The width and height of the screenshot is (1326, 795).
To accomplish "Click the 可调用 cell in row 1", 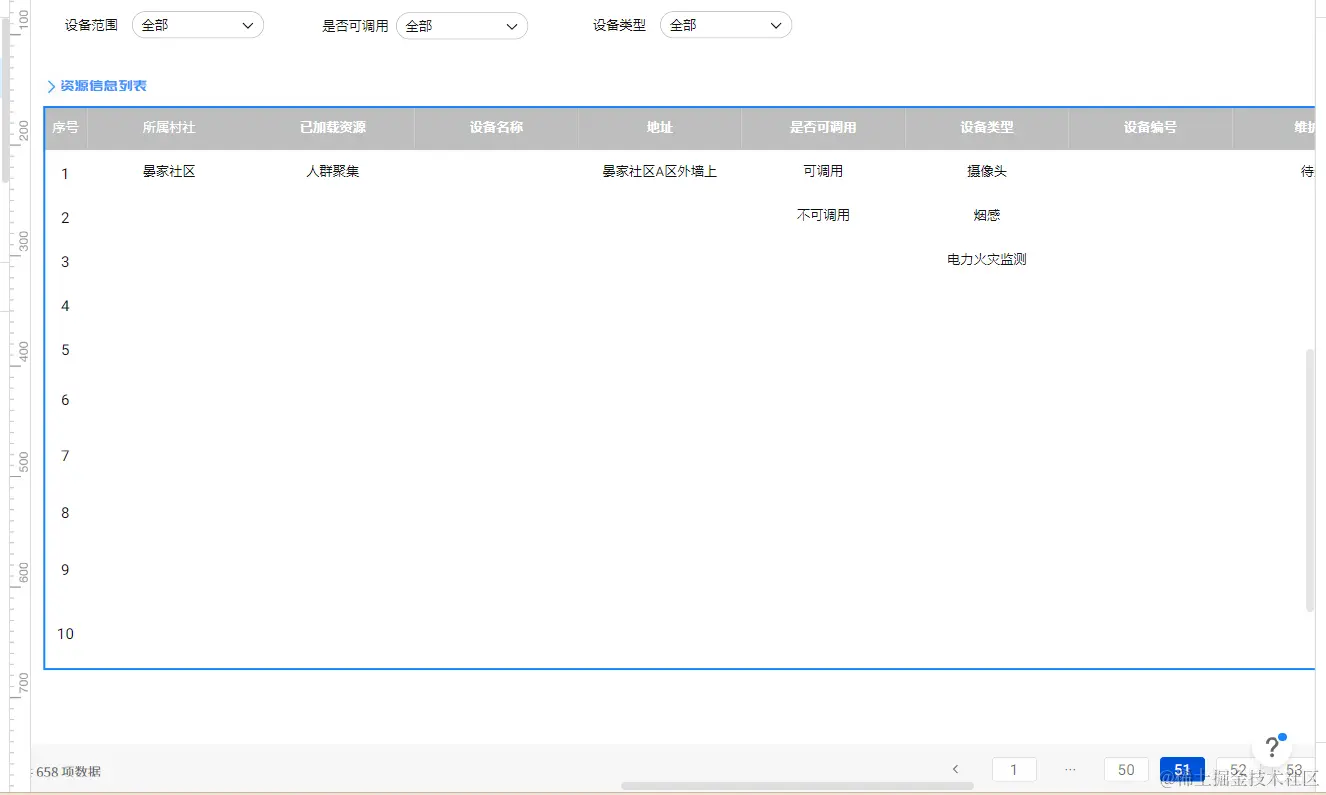I will tap(823, 172).
